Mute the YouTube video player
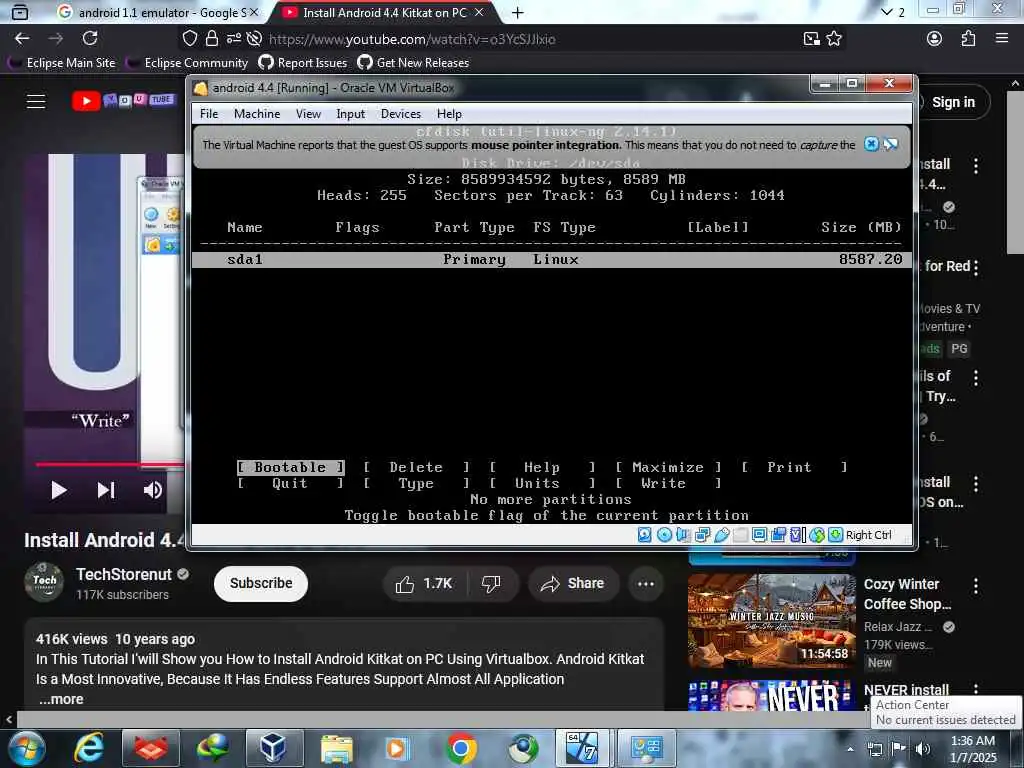Screen dimensions: 1024x768 [x=153, y=490]
